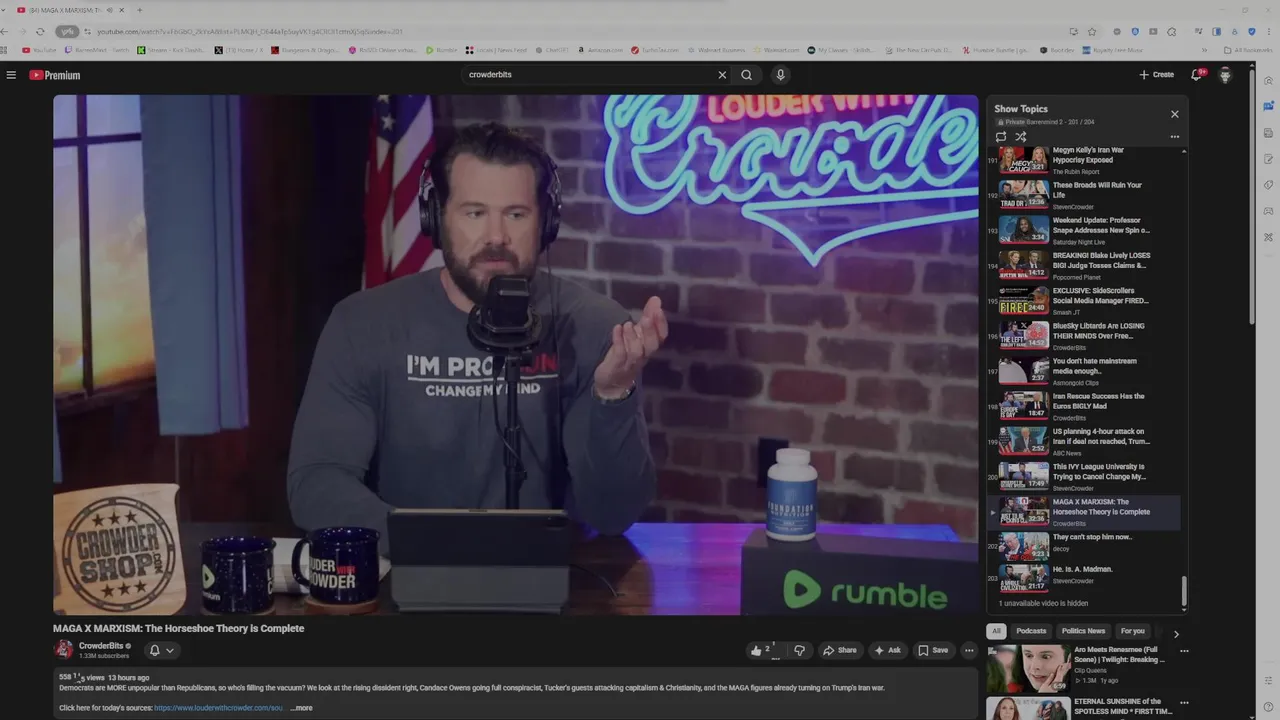Play 'Weekend Update: Professor Snape' video
The height and width of the screenshot is (720, 1280).
1085,230
